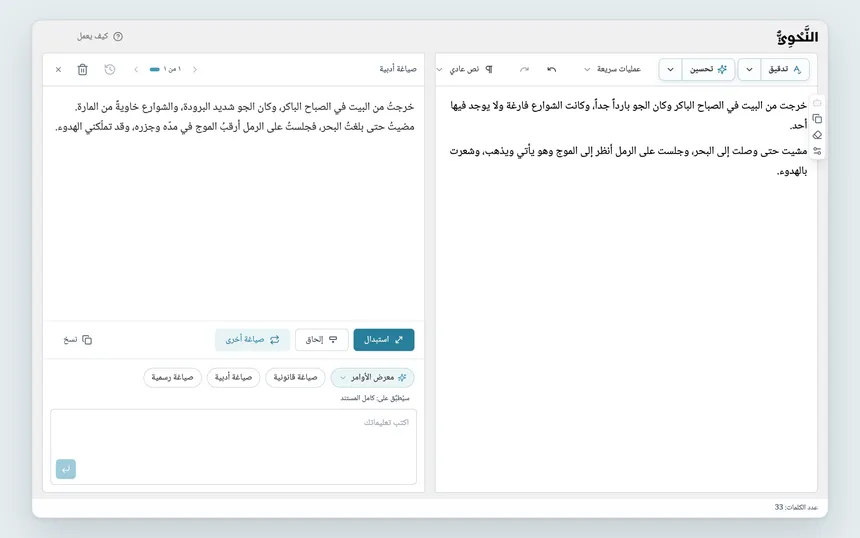Click the topmost icon in editor side strip

[x=817, y=103]
